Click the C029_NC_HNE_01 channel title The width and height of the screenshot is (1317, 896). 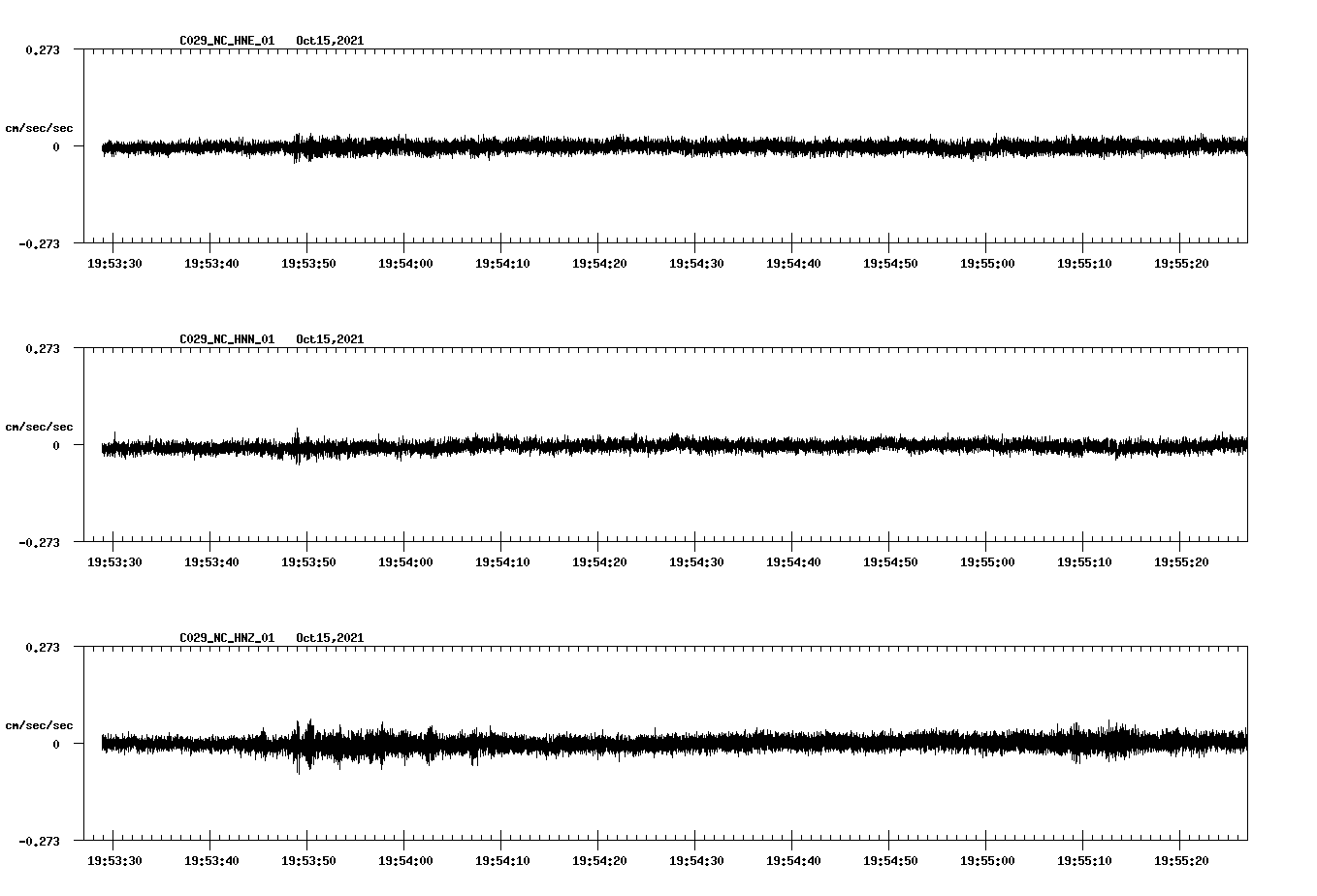coord(226,41)
